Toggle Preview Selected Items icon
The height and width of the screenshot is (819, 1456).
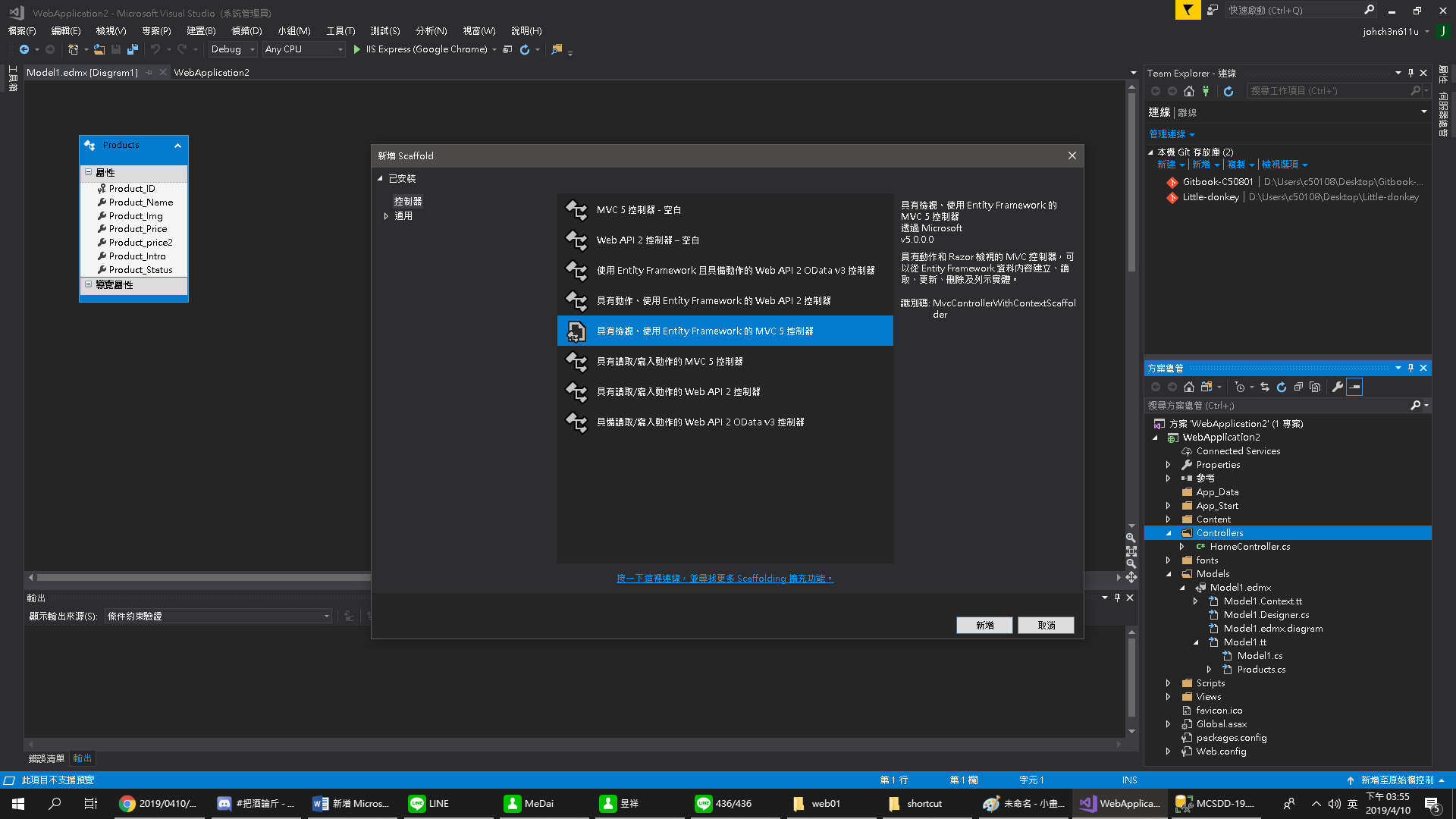click(1354, 387)
